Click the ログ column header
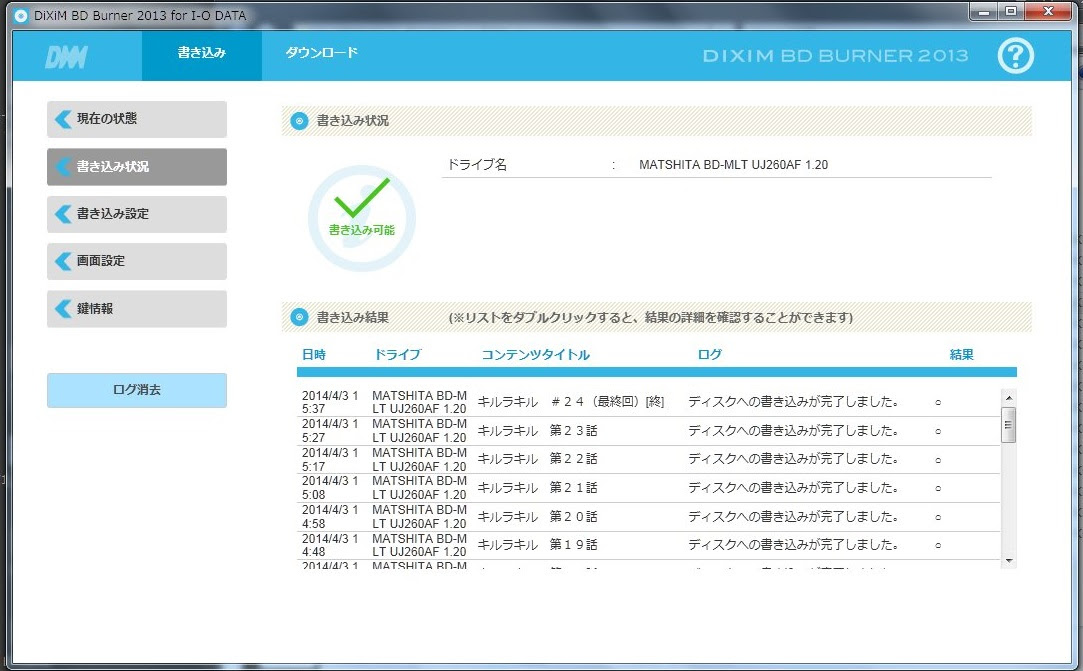 709,355
